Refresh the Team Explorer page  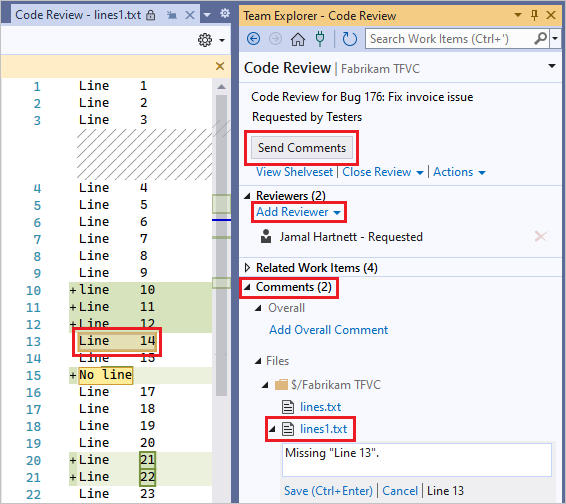(x=349, y=39)
